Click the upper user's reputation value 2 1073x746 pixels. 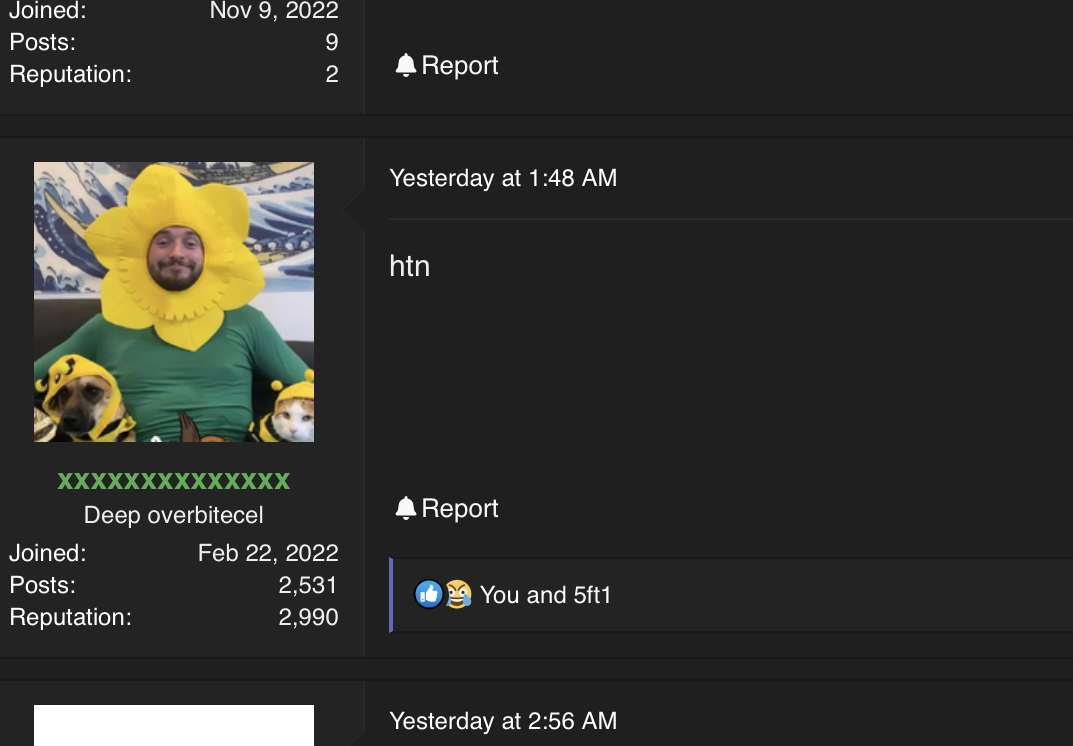332,74
